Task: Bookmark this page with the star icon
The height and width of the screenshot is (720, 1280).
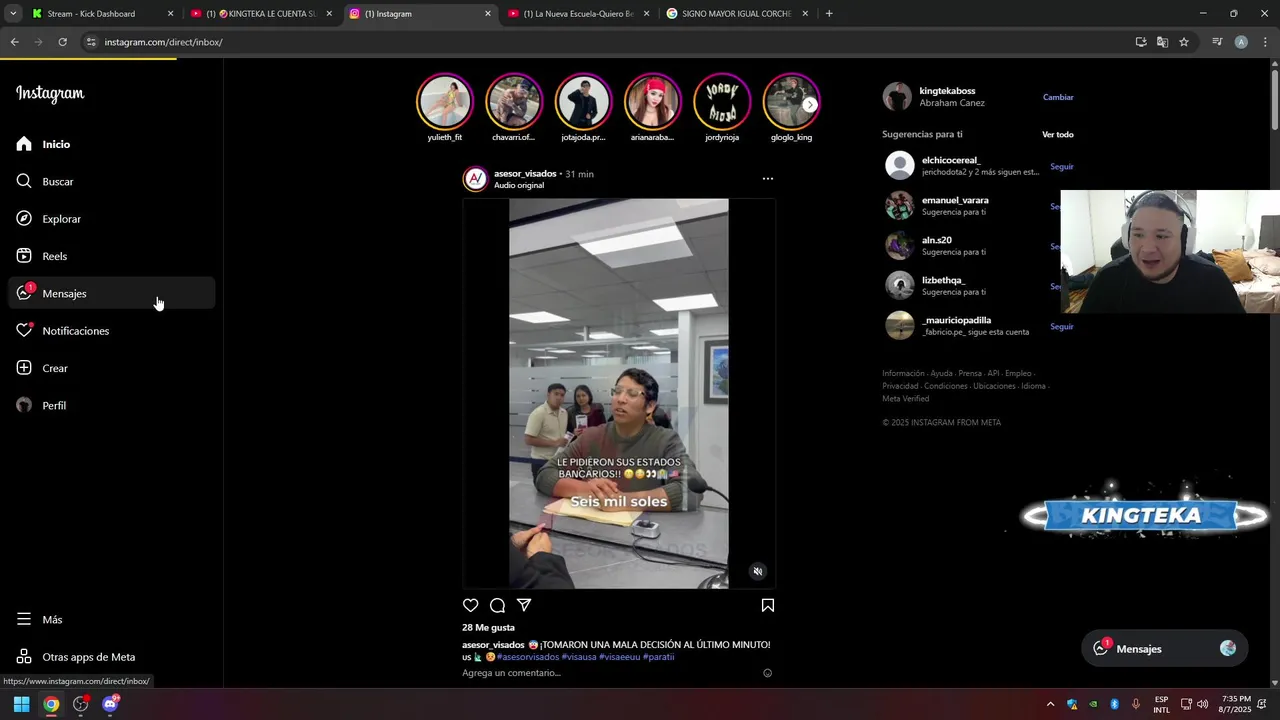Action: (x=1184, y=42)
